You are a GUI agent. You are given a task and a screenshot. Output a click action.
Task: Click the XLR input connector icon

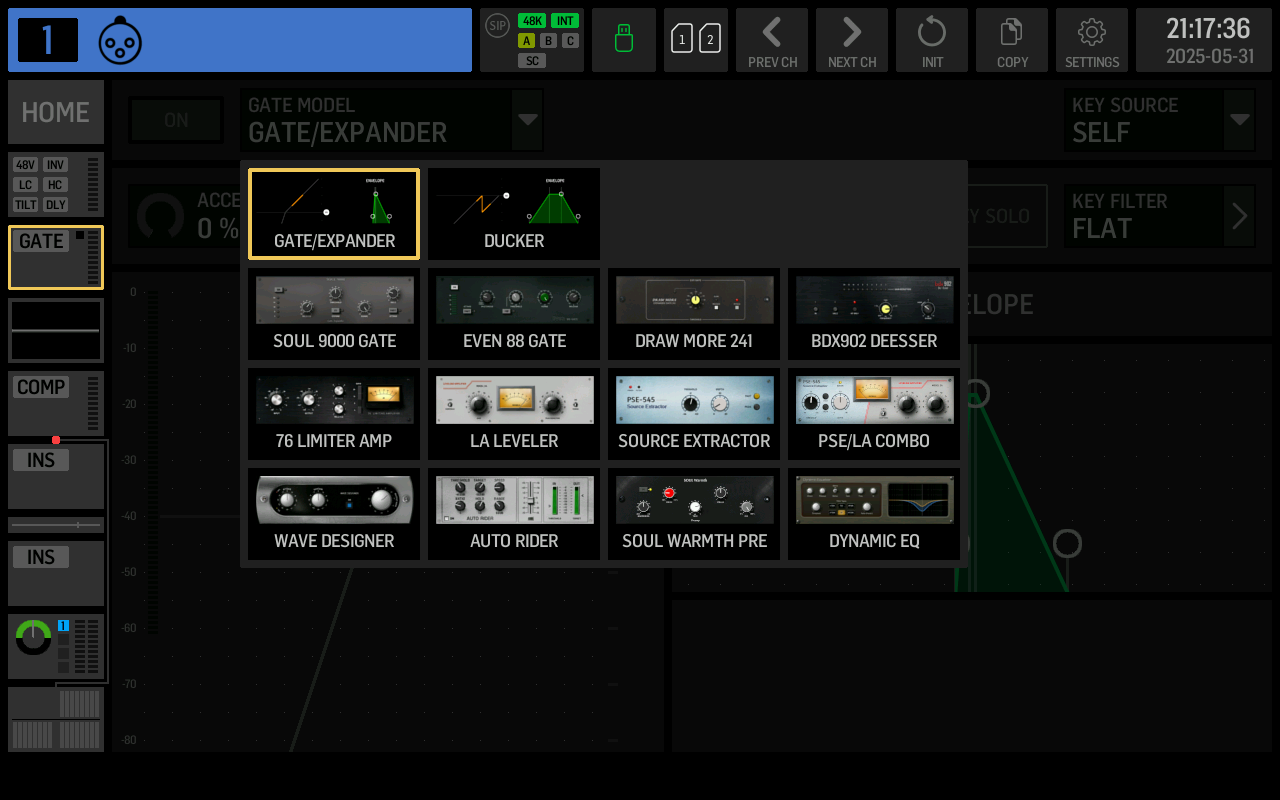coord(120,41)
